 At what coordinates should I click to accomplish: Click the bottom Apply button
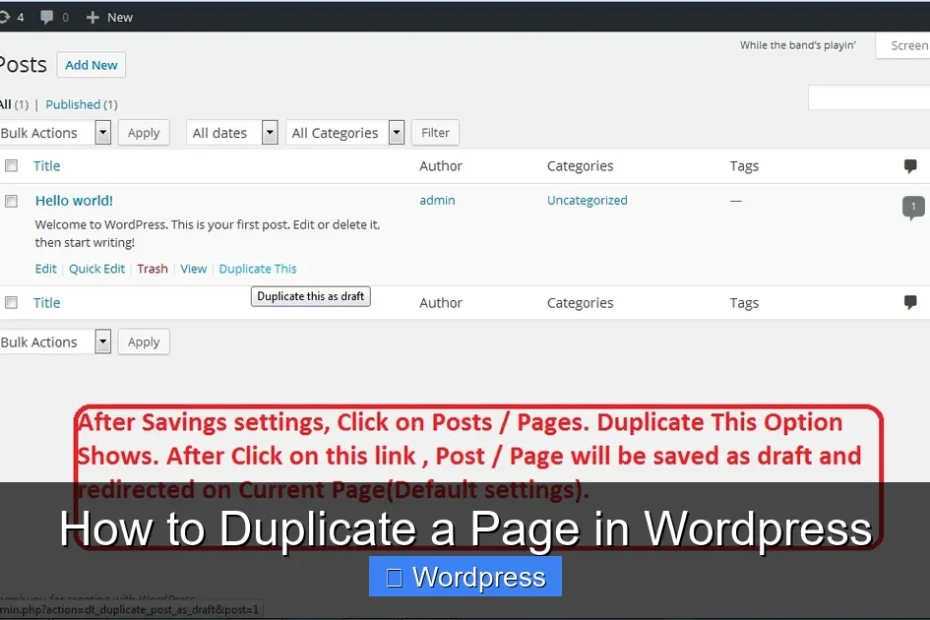144,342
